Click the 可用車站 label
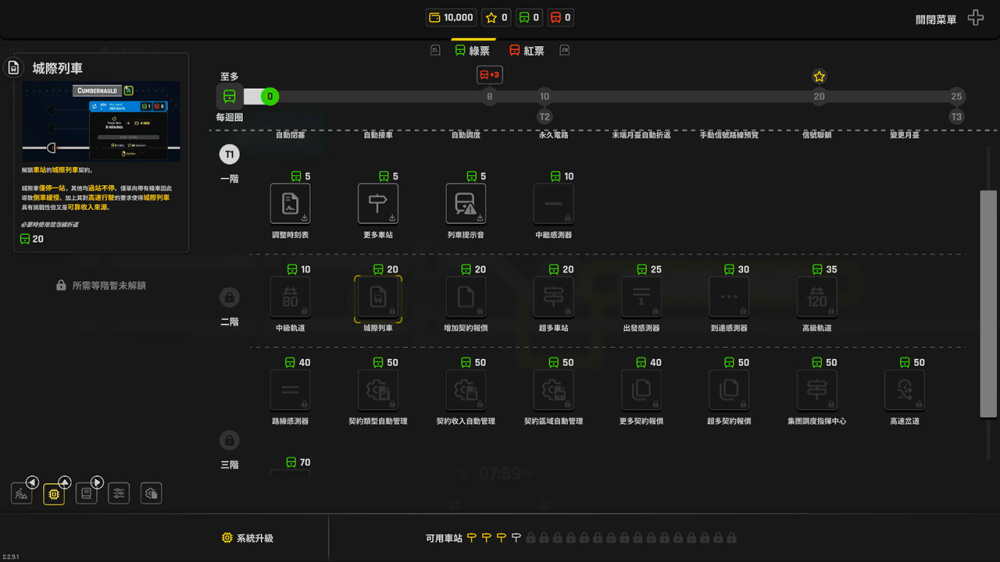The width and height of the screenshot is (1000, 562). coord(444,538)
